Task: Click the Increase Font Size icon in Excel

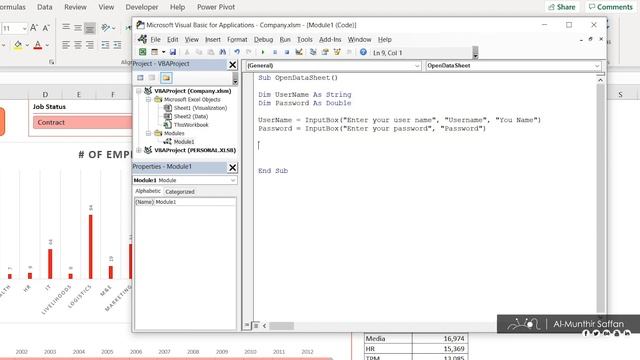Action: point(34,28)
